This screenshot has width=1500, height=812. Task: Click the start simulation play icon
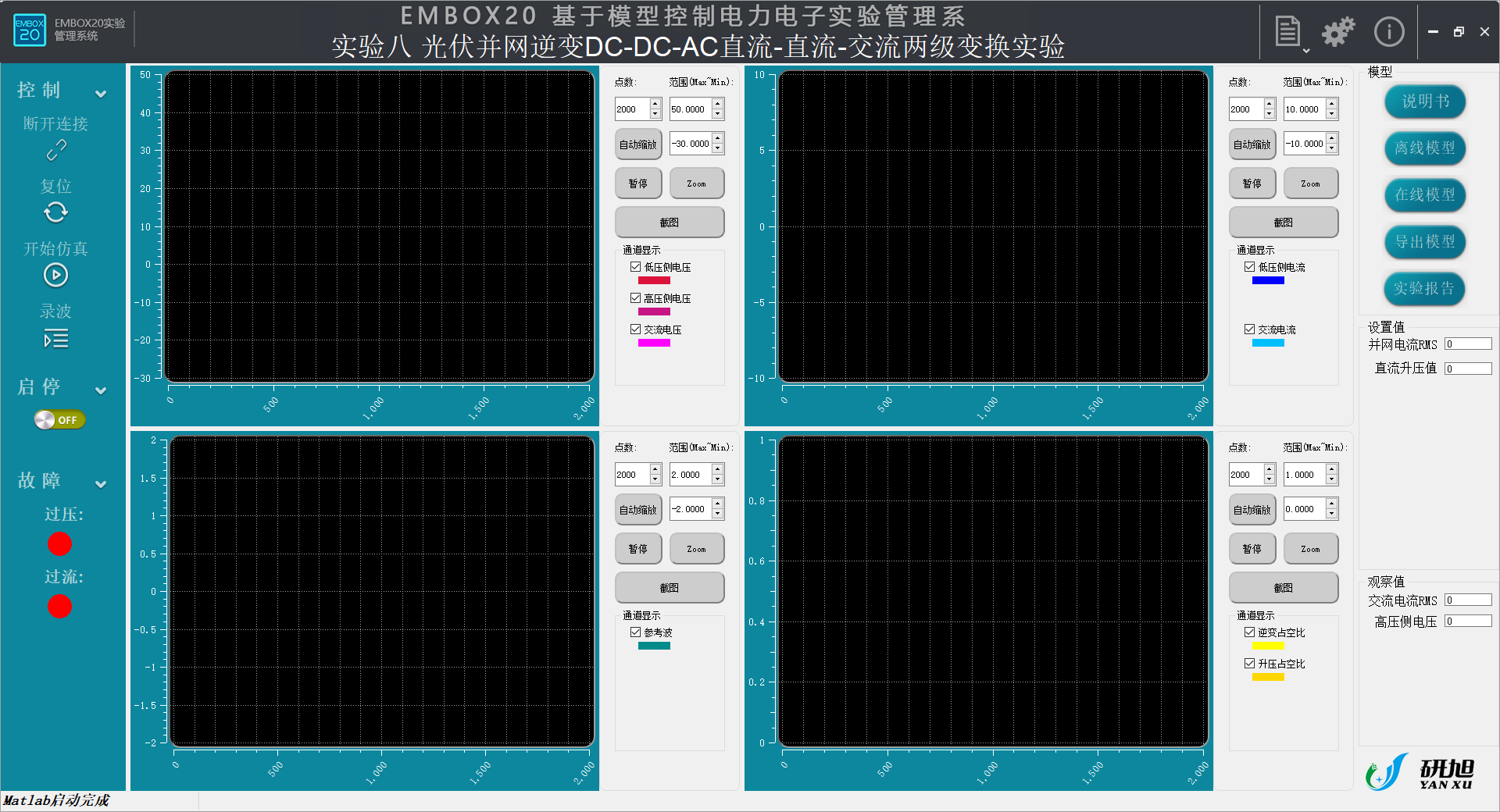(55, 275)
